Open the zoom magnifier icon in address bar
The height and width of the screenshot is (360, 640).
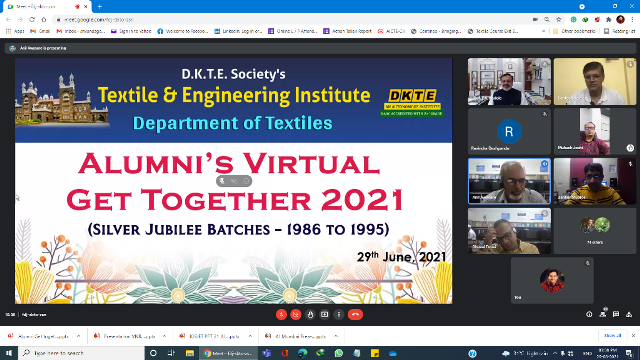(547, 19)
